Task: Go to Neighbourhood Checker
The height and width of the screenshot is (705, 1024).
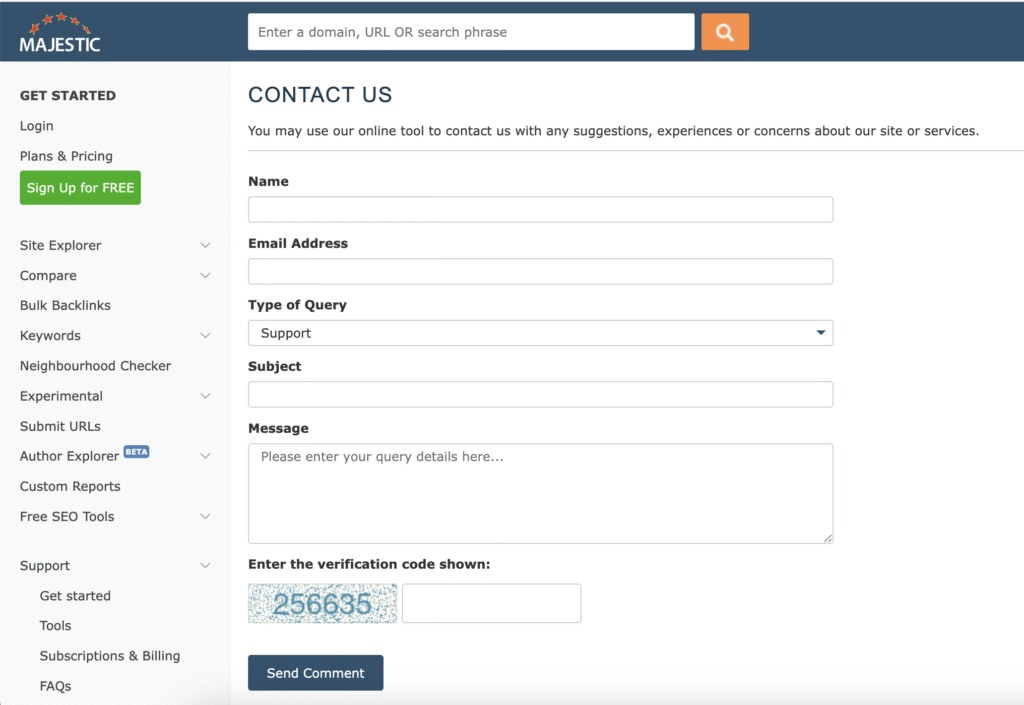Action: coord(95,366)
